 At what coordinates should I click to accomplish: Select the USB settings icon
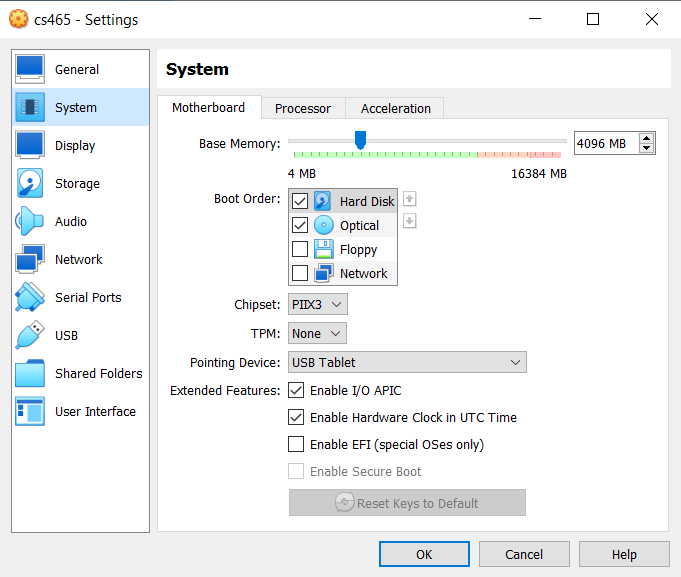30,335
